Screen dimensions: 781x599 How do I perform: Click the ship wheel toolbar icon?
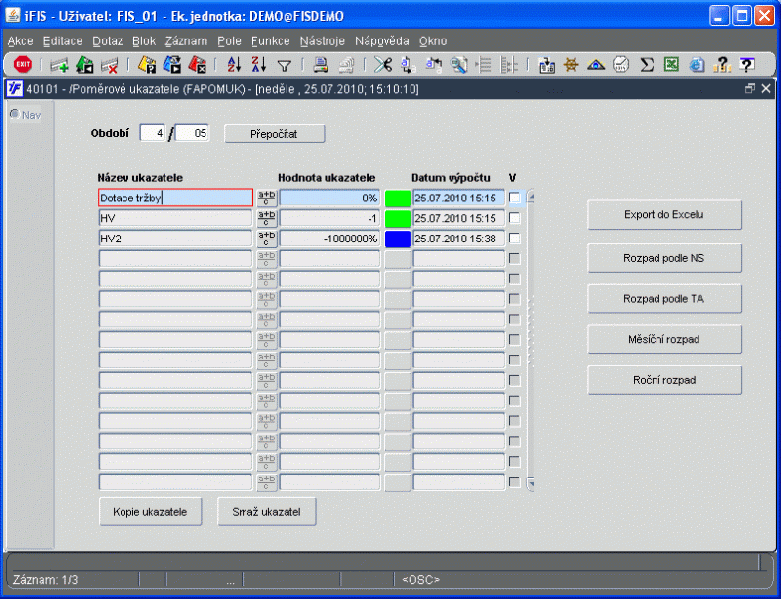[x=571, y=65]
